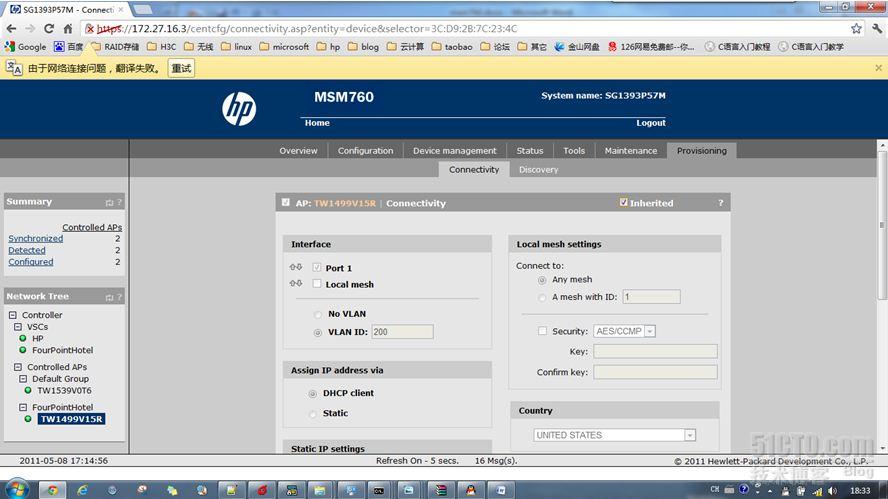Click the Home link
The width and height of the screenshot is (888, 499).
click(317, 123)
